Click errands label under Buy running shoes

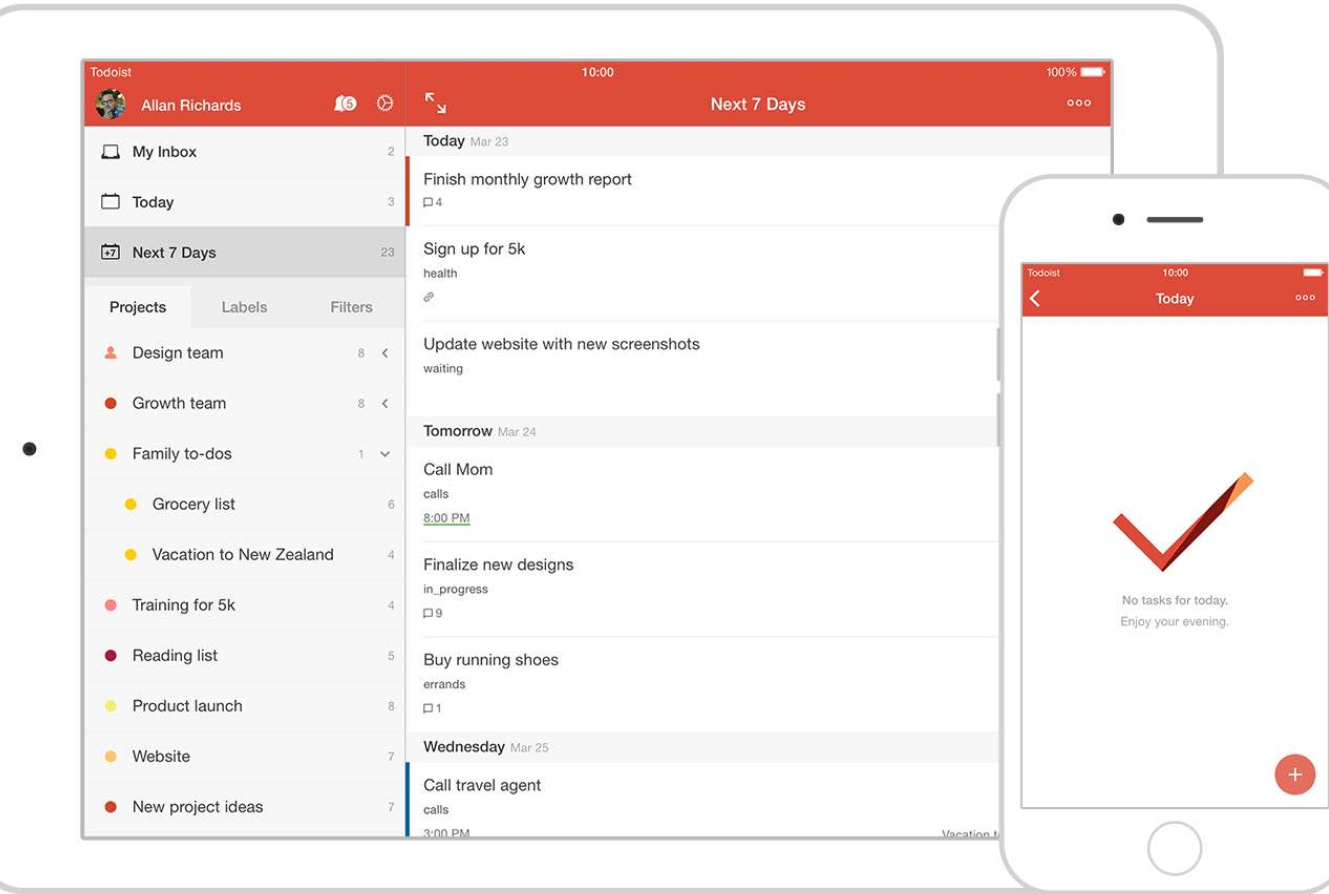click(444, 685)
